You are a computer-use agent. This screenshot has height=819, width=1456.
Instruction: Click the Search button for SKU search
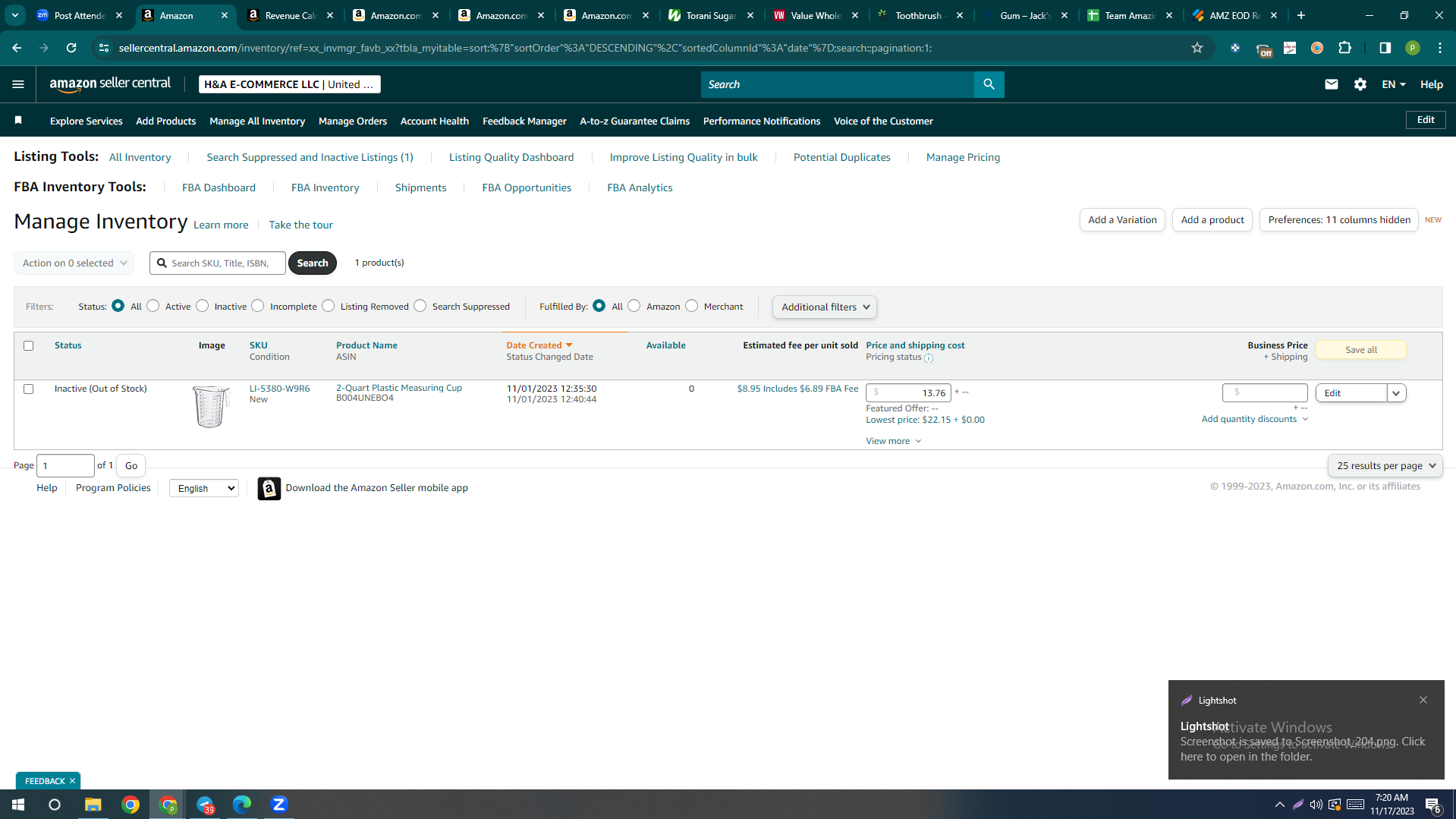pos(313,263)
